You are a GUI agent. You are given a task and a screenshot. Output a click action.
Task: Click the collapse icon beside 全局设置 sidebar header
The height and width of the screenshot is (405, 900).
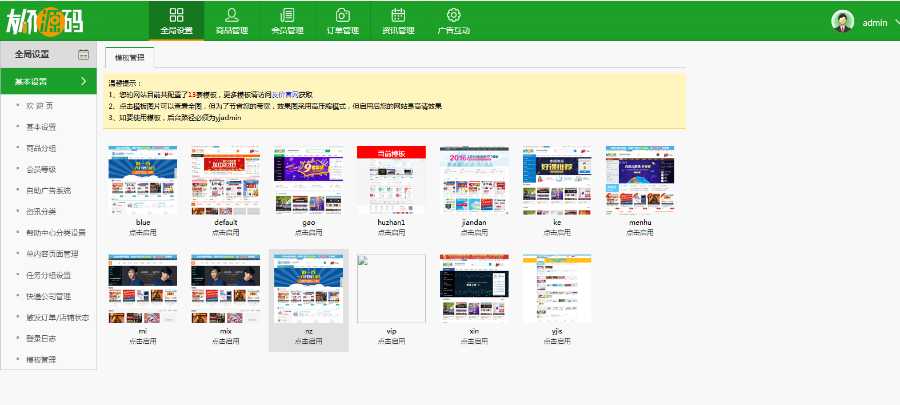[x=83, y=54]
